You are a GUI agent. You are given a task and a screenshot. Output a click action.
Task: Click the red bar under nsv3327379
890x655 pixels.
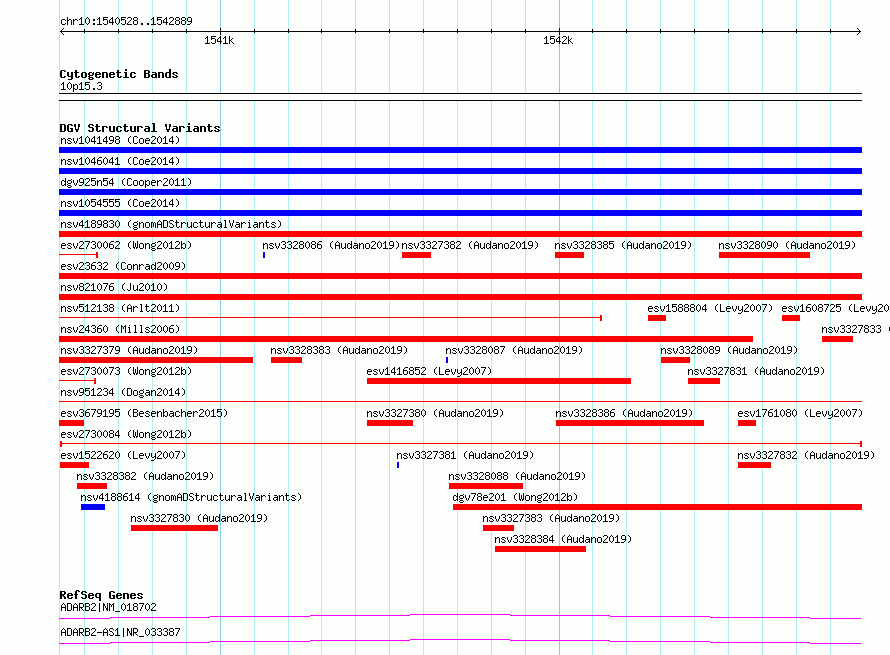tap(156, 360)
